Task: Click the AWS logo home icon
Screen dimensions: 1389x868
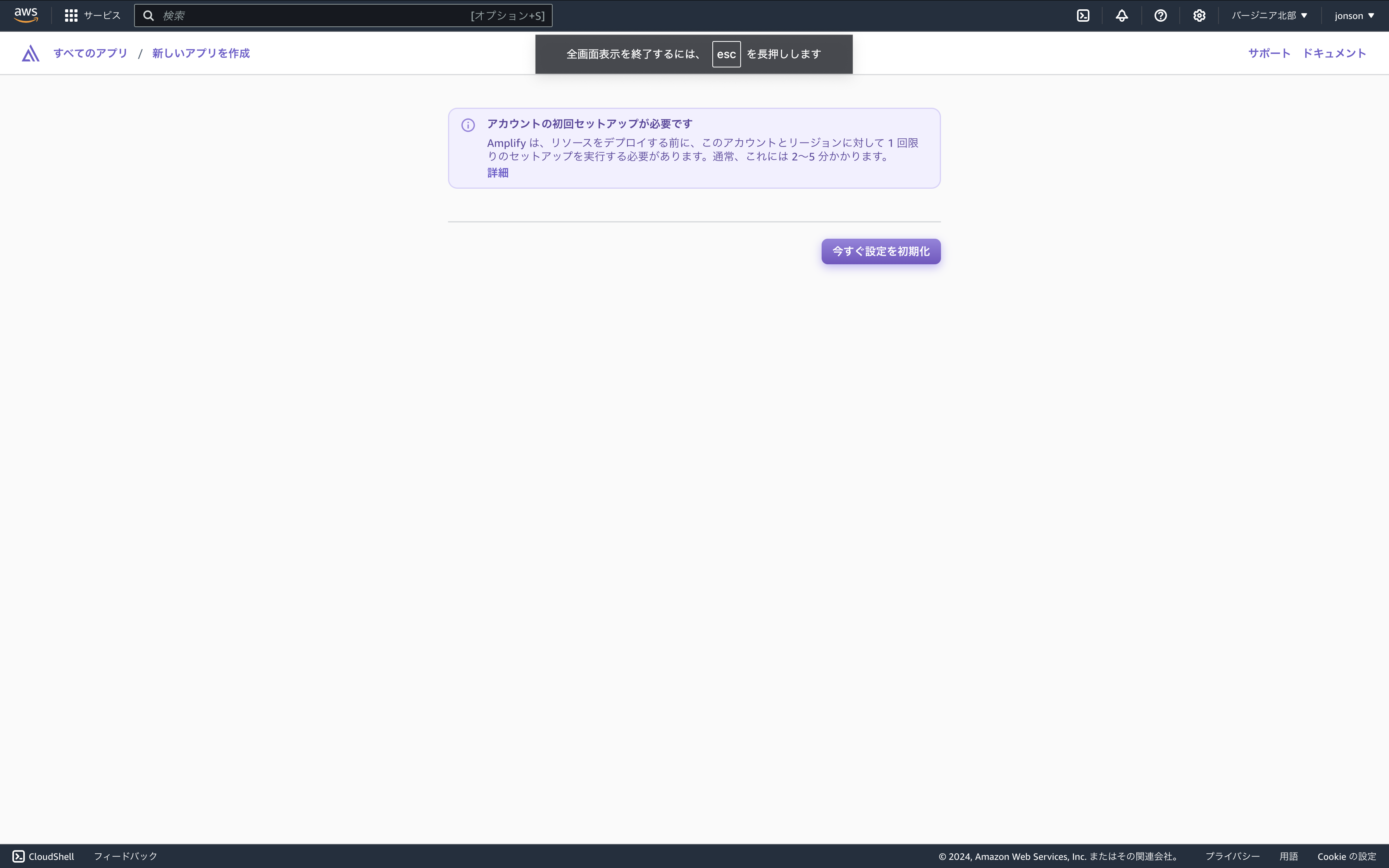Action: [26, 15]
